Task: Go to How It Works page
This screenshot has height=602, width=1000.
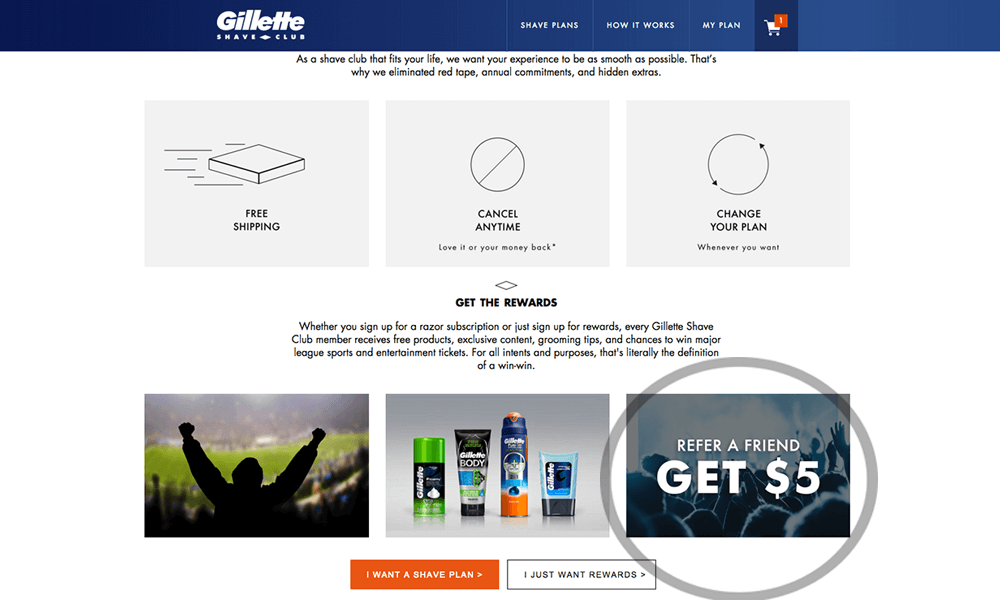Action: point(640,26)
